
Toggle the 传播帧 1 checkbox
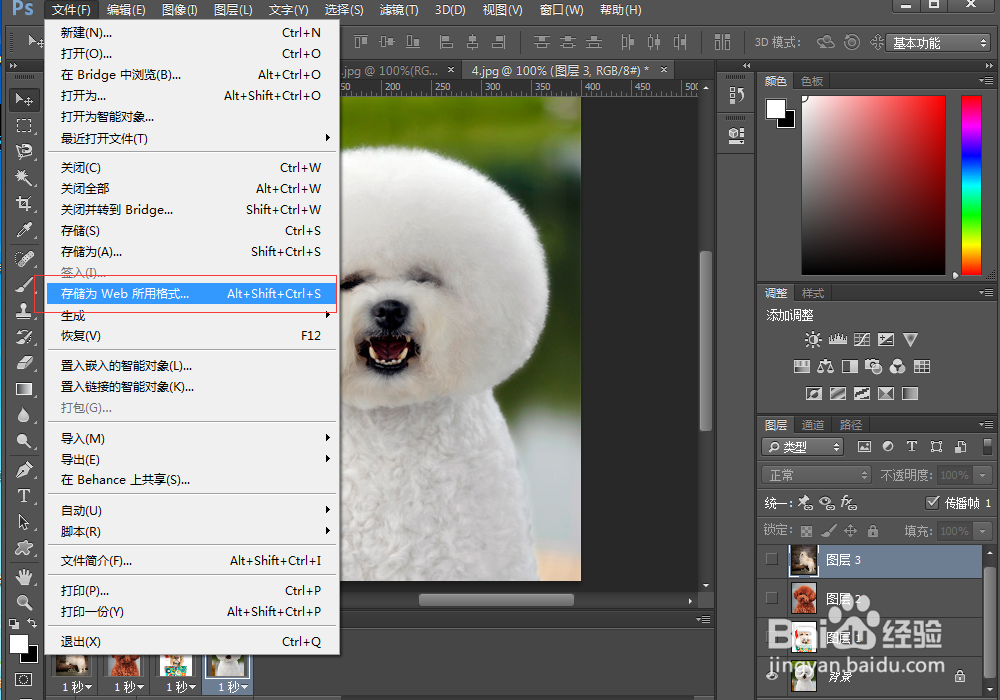tap(933, 503)
